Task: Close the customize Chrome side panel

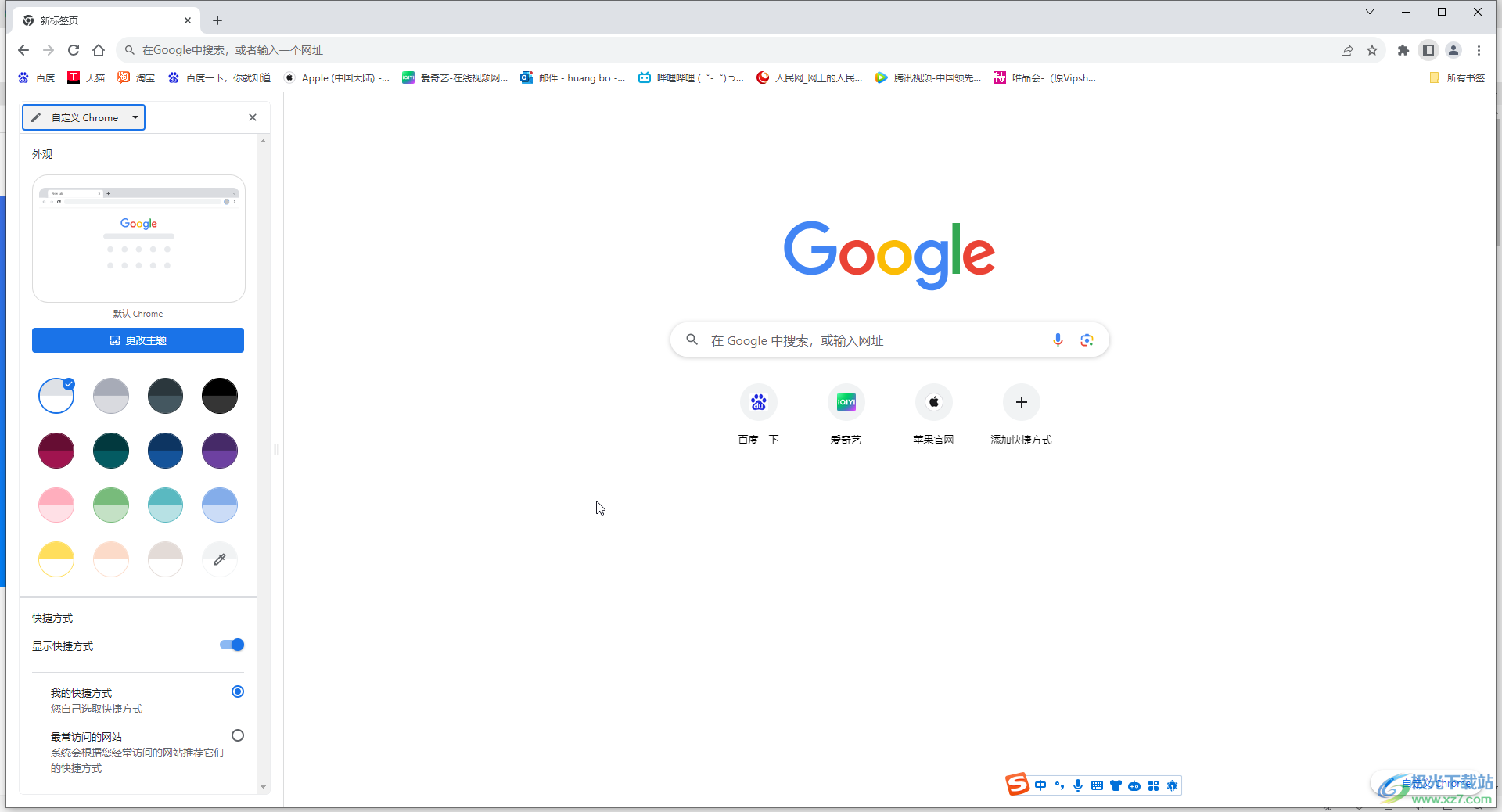Action: 253,117
